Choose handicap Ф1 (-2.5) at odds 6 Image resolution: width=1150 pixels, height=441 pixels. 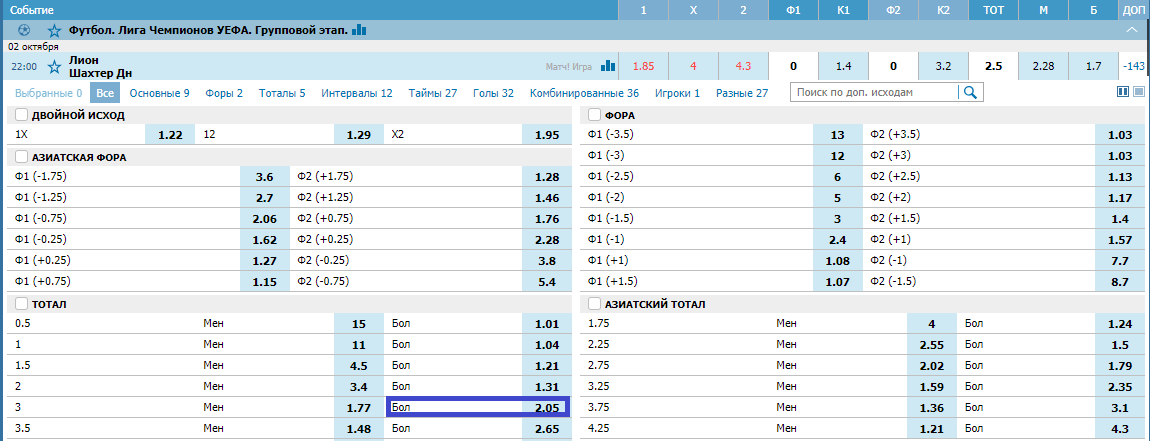[838, 177]
